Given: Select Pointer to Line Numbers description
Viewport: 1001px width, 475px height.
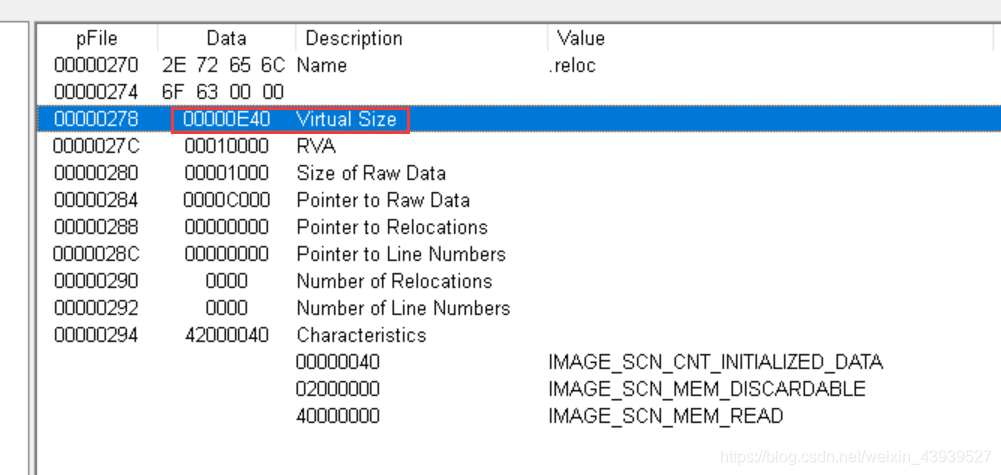Looking at the screenshot, I should [x=401, y=254].
